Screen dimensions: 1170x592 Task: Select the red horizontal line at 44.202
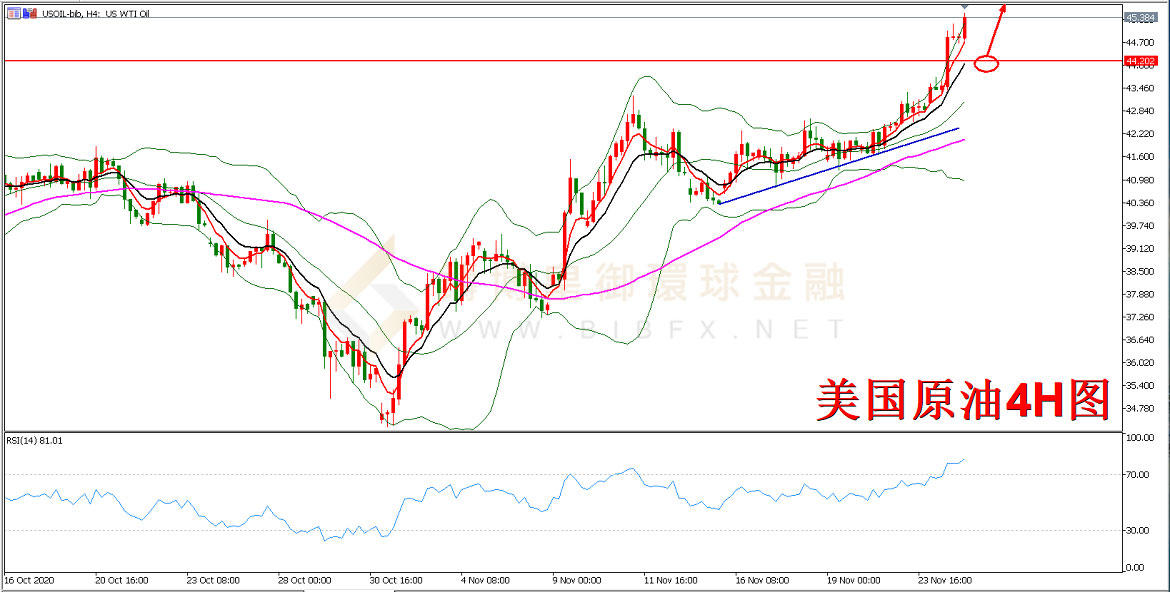point(500,61)
